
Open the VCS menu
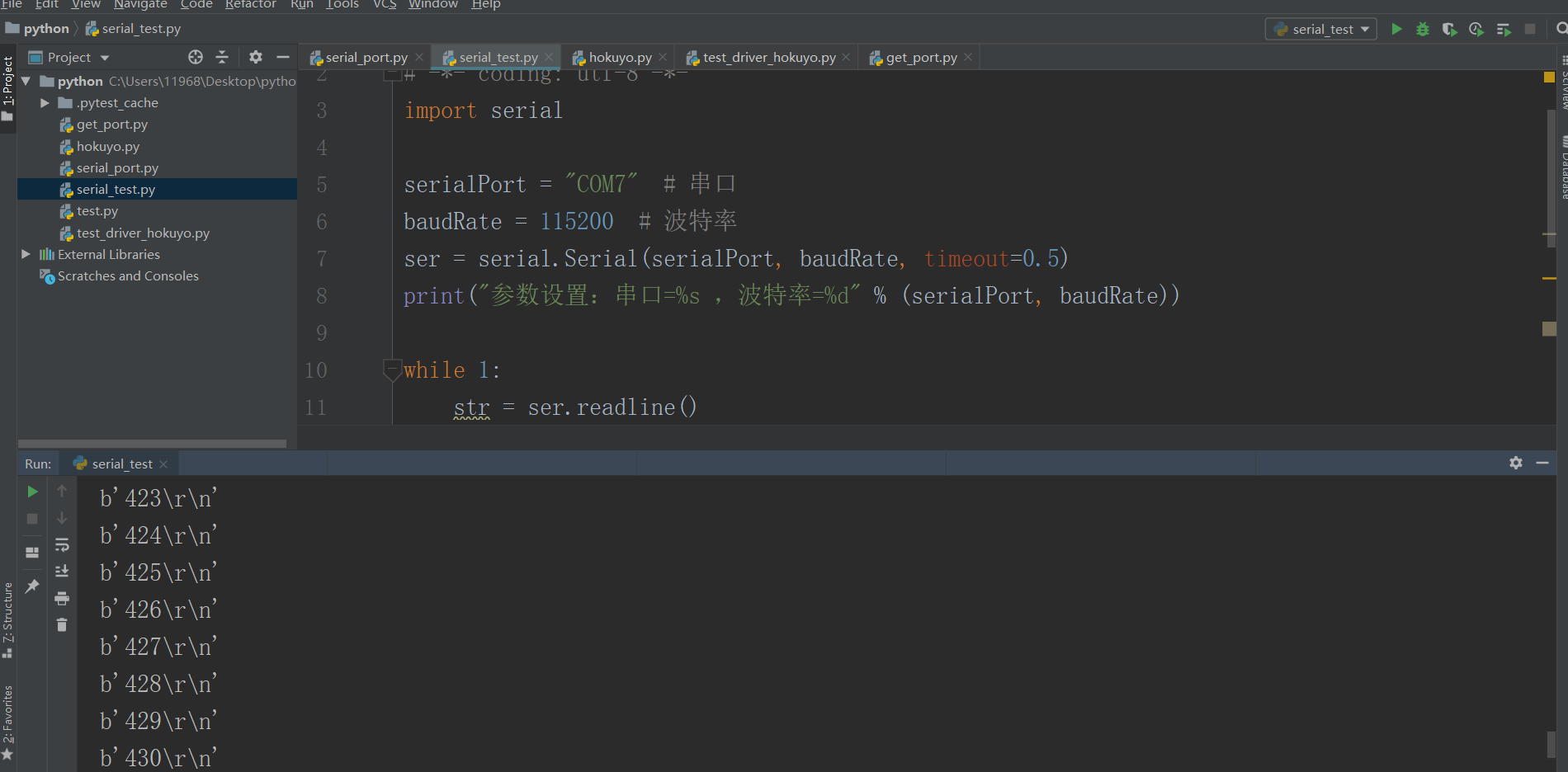point(385,4)
